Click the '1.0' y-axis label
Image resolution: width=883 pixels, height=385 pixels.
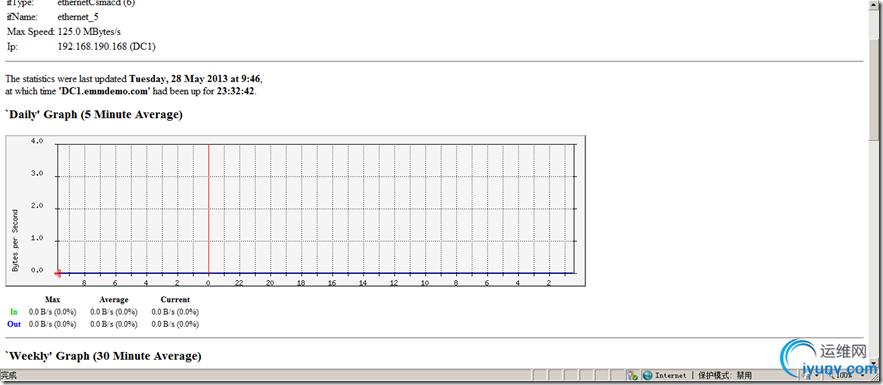click(37, 239)
